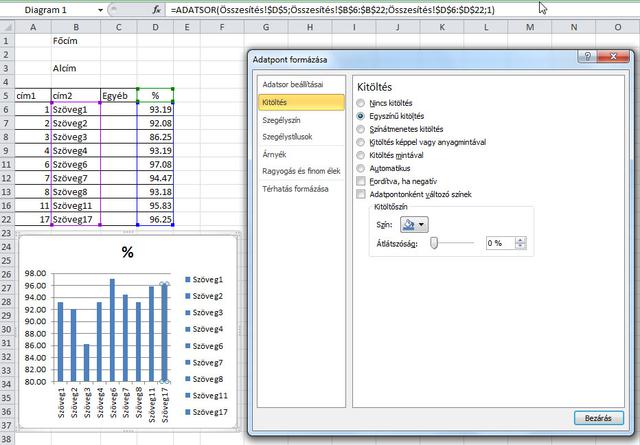640x445 pixels.
Task: Click cell containing cím1 header
Action: click(x=33, y=96)
